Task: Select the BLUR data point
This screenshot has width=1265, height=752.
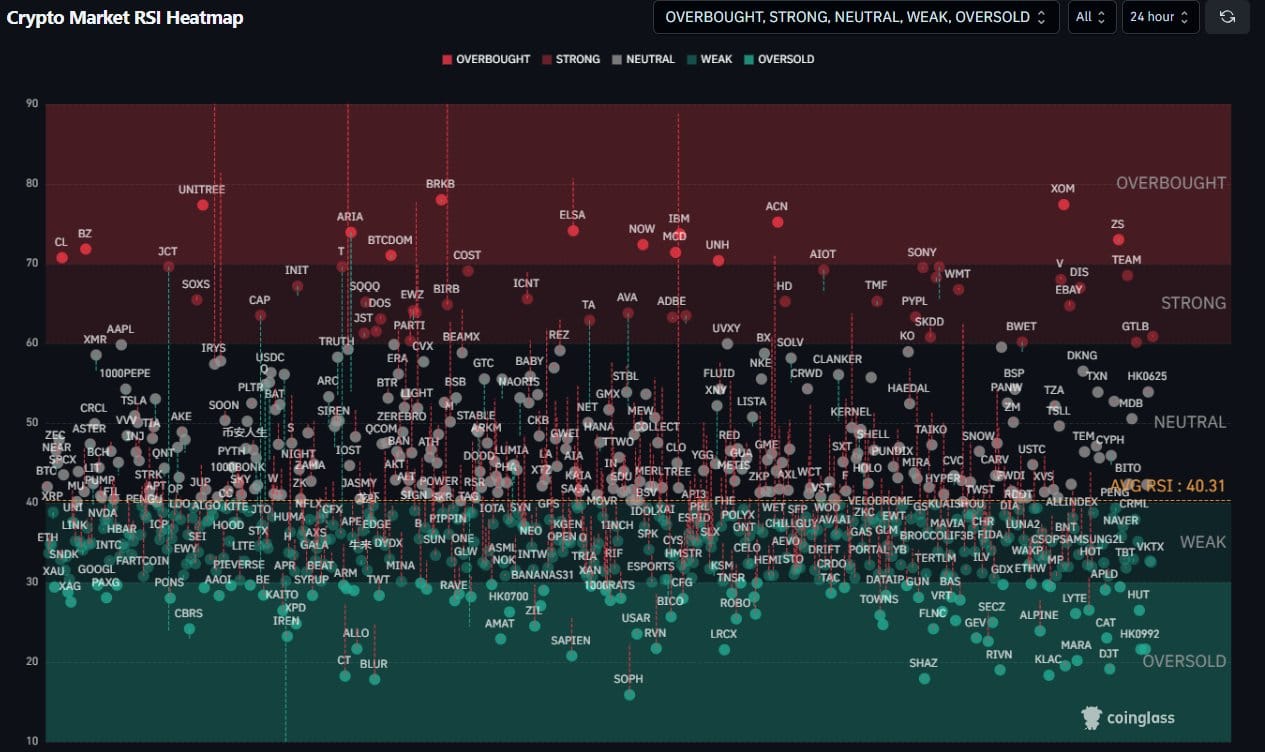Action: [x=374, y=680]
